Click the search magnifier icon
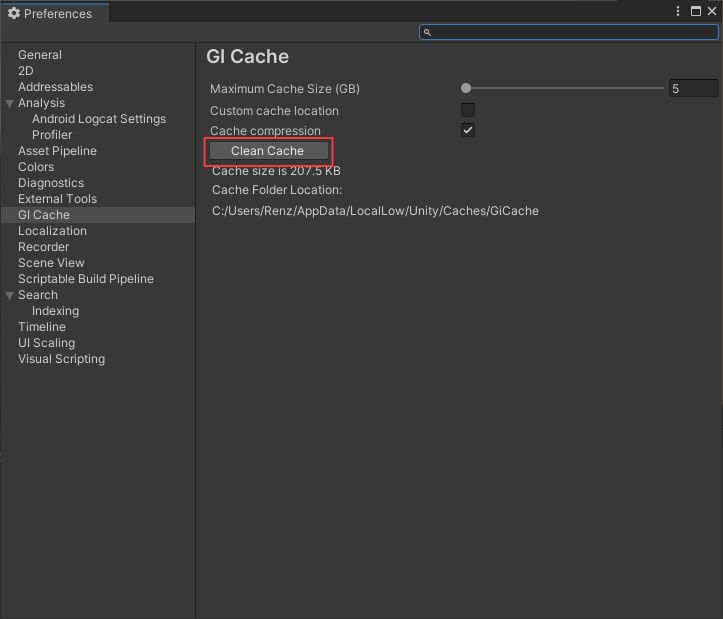This screenshot has width=723, height=619. pos(427,32)
